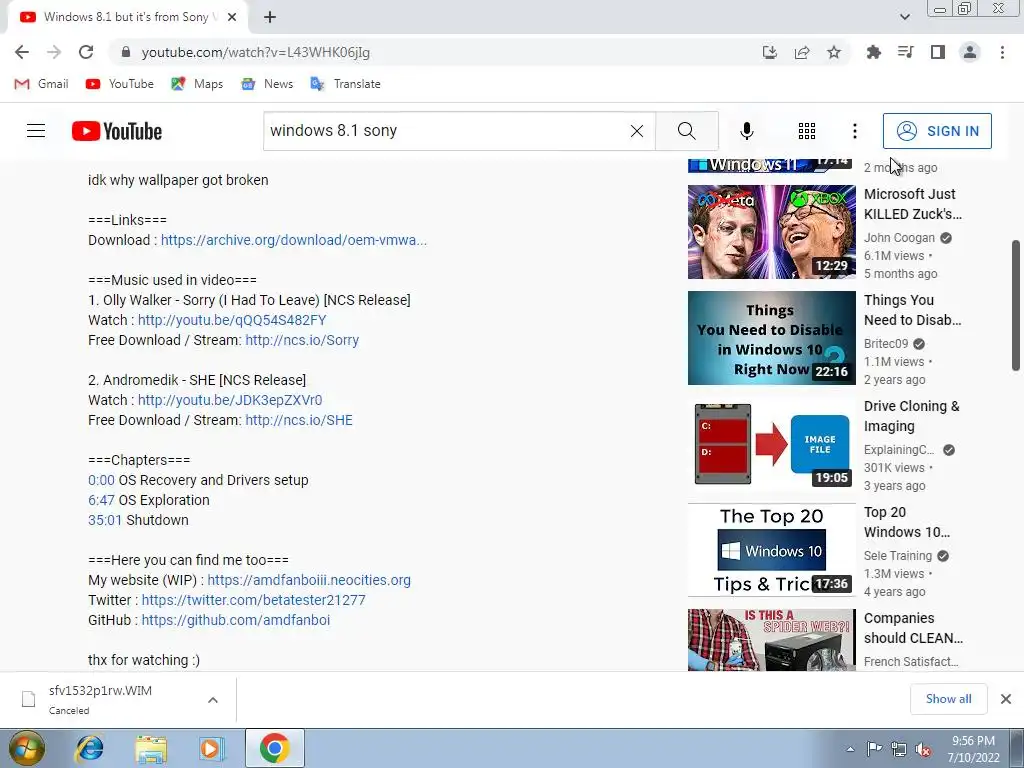Go back using the browser back arrow
This screenshot has height=768, width=1024.
pos(22,52)
